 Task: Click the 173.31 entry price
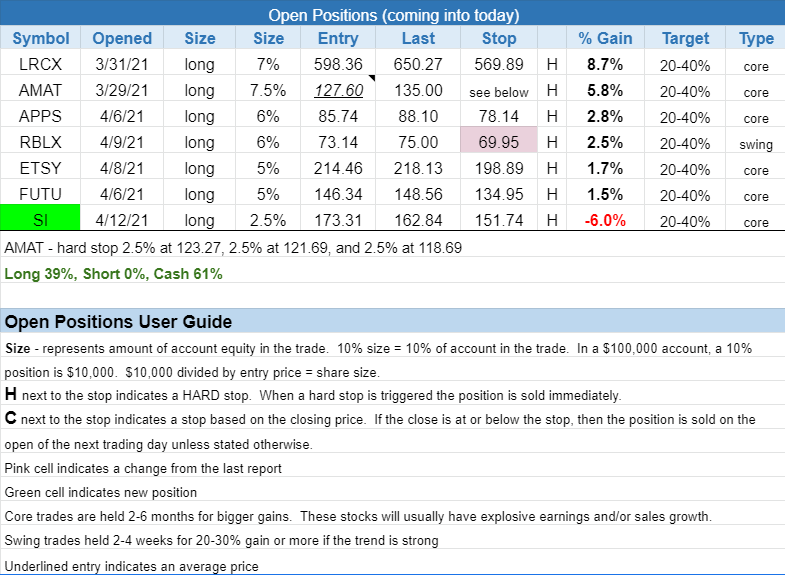tap(338, 220)
